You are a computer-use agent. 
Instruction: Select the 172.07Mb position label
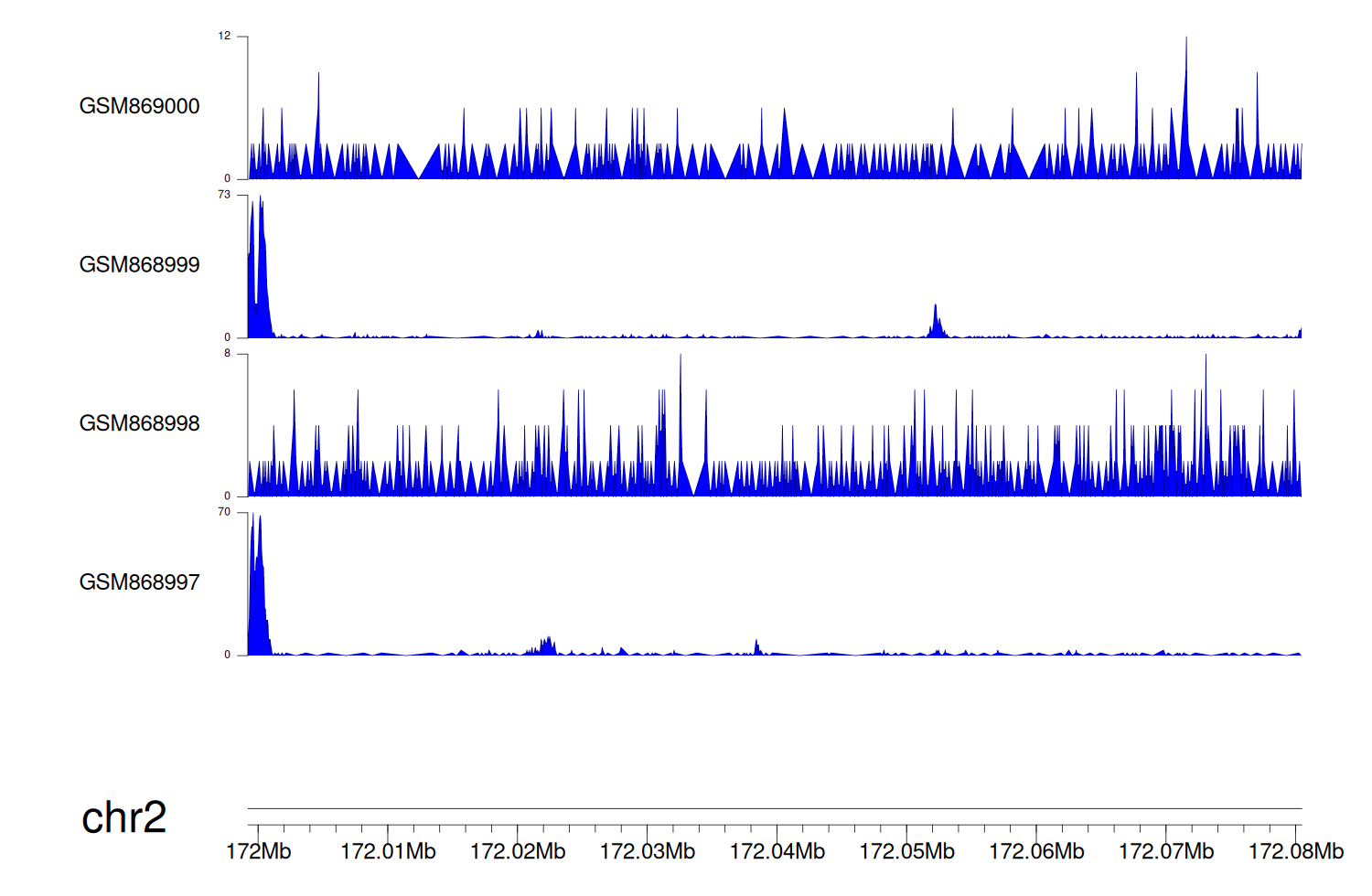click(x=1166, y=852)
